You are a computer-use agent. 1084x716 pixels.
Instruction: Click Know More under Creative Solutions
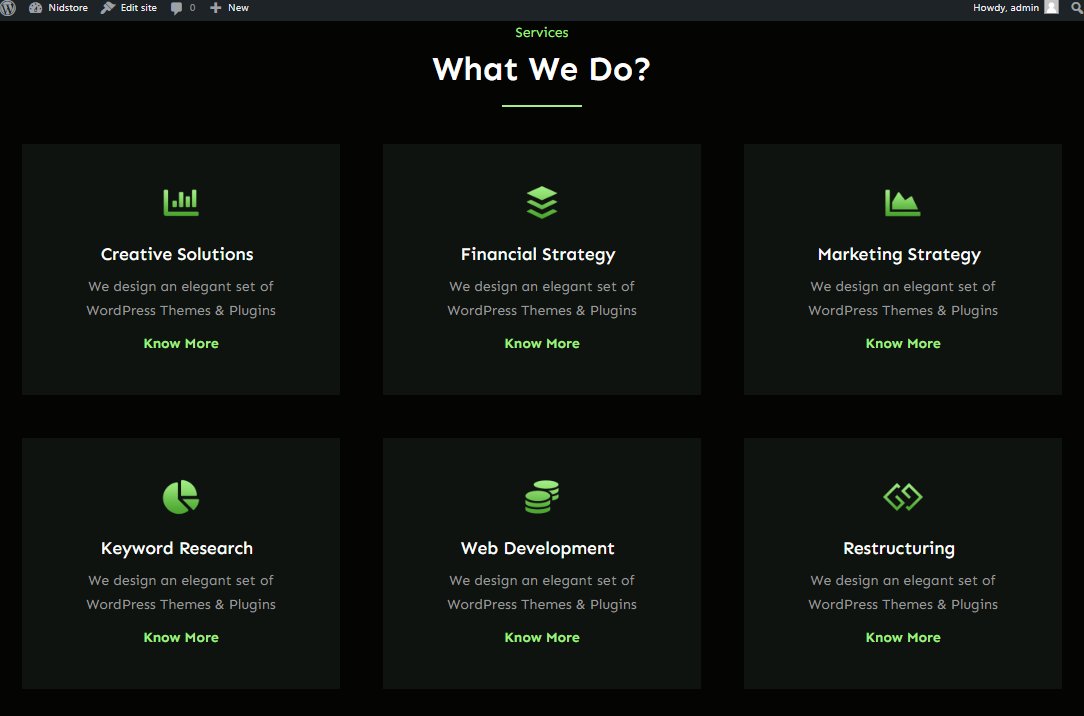(181, 343)
